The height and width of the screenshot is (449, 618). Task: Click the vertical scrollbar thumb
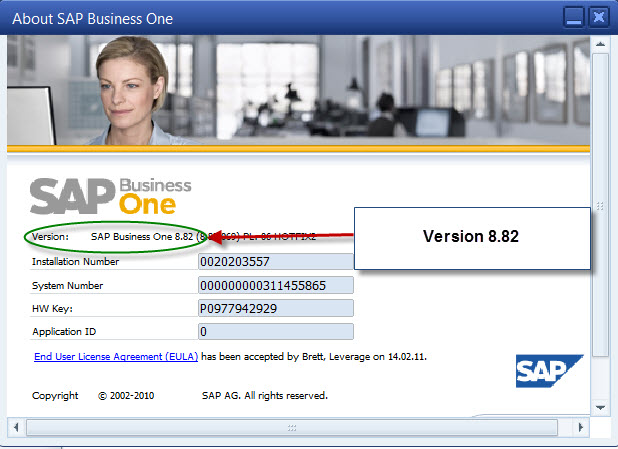[600, 205]
